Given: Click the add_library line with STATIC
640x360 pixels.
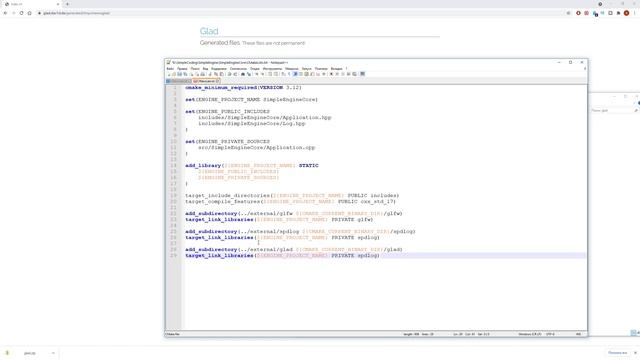Looking at the screenshot, I should tap(252, 165).
